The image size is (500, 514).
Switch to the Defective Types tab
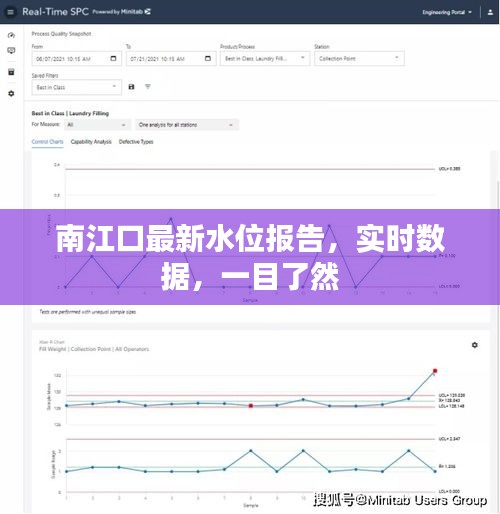click(x=136, y=142)
